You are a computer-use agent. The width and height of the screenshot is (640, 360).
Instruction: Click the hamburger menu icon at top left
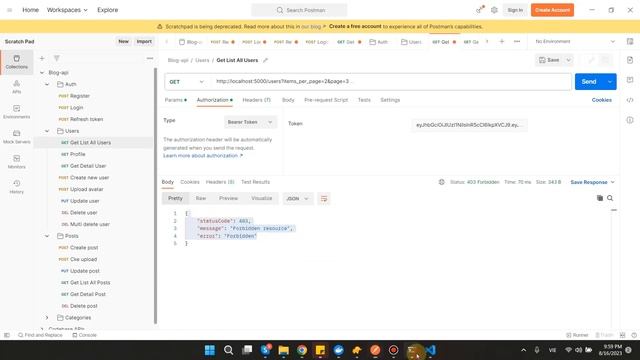coord(9,10)
